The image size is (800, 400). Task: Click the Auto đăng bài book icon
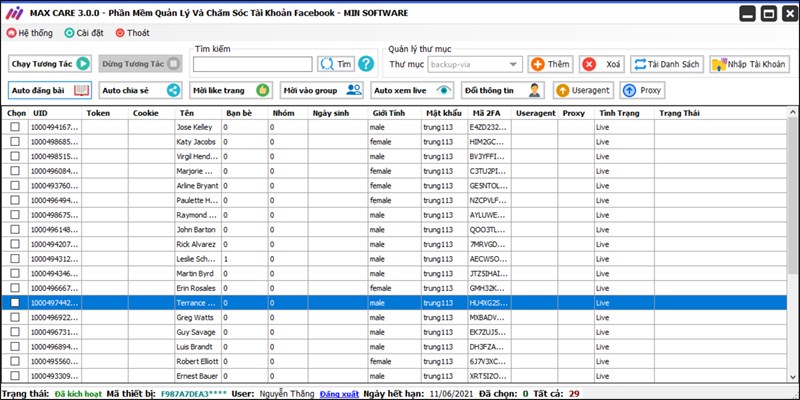(x=82, y=90)
